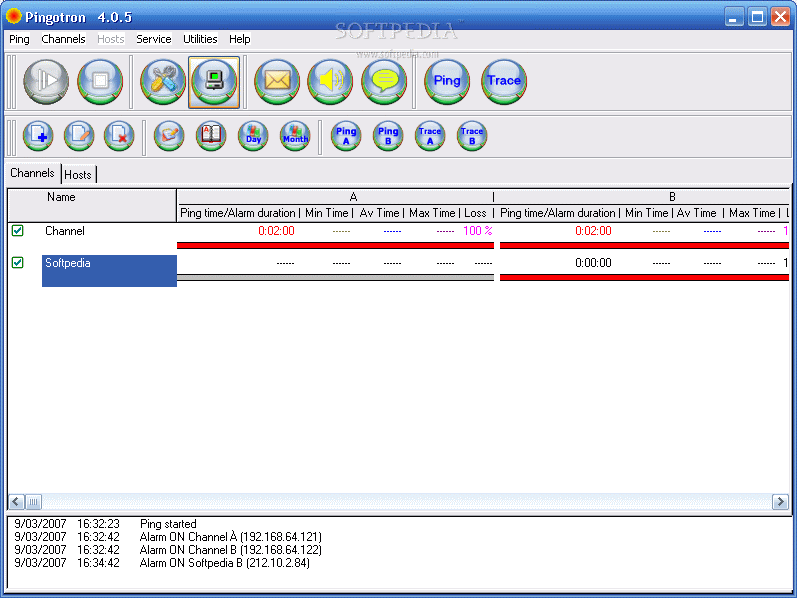
Task: Click the Ping B button
Action: pyautogui.click(x=388, y=136)
